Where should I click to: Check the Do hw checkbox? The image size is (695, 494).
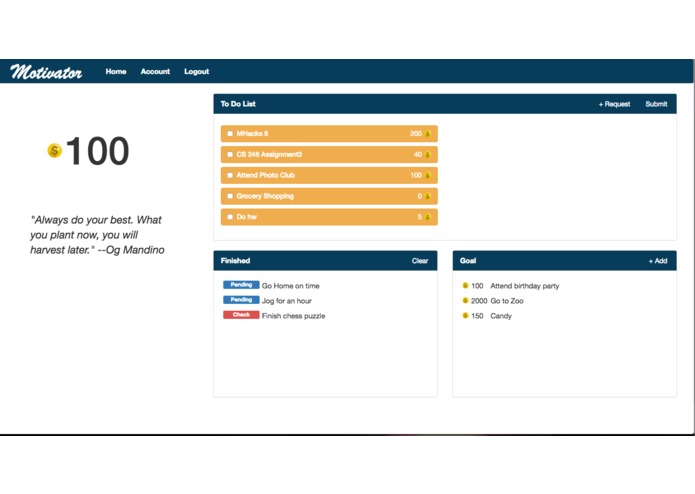click(x=230, y=217)
